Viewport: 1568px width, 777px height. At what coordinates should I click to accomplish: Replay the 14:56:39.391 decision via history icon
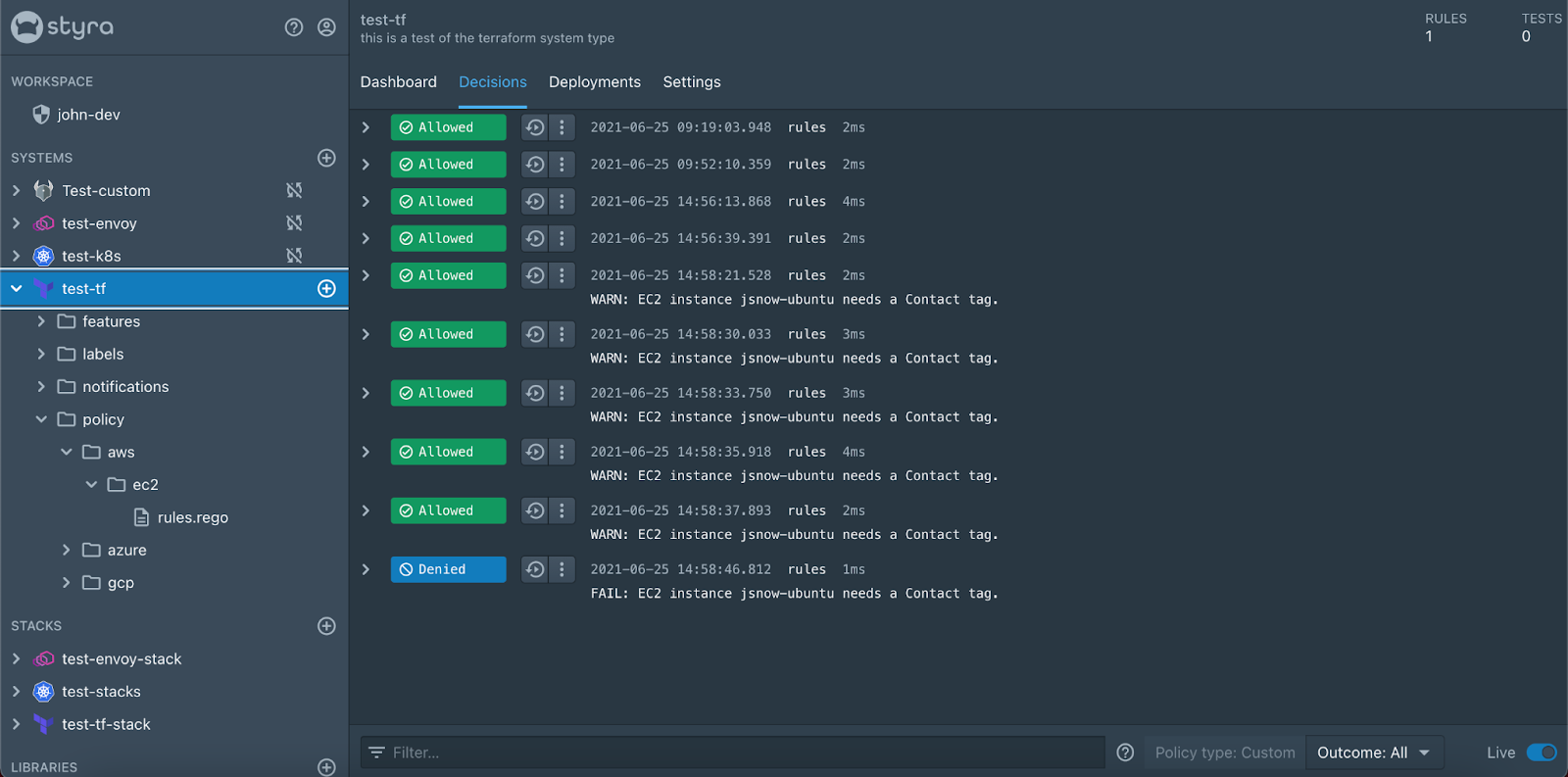tap(534, 238)
